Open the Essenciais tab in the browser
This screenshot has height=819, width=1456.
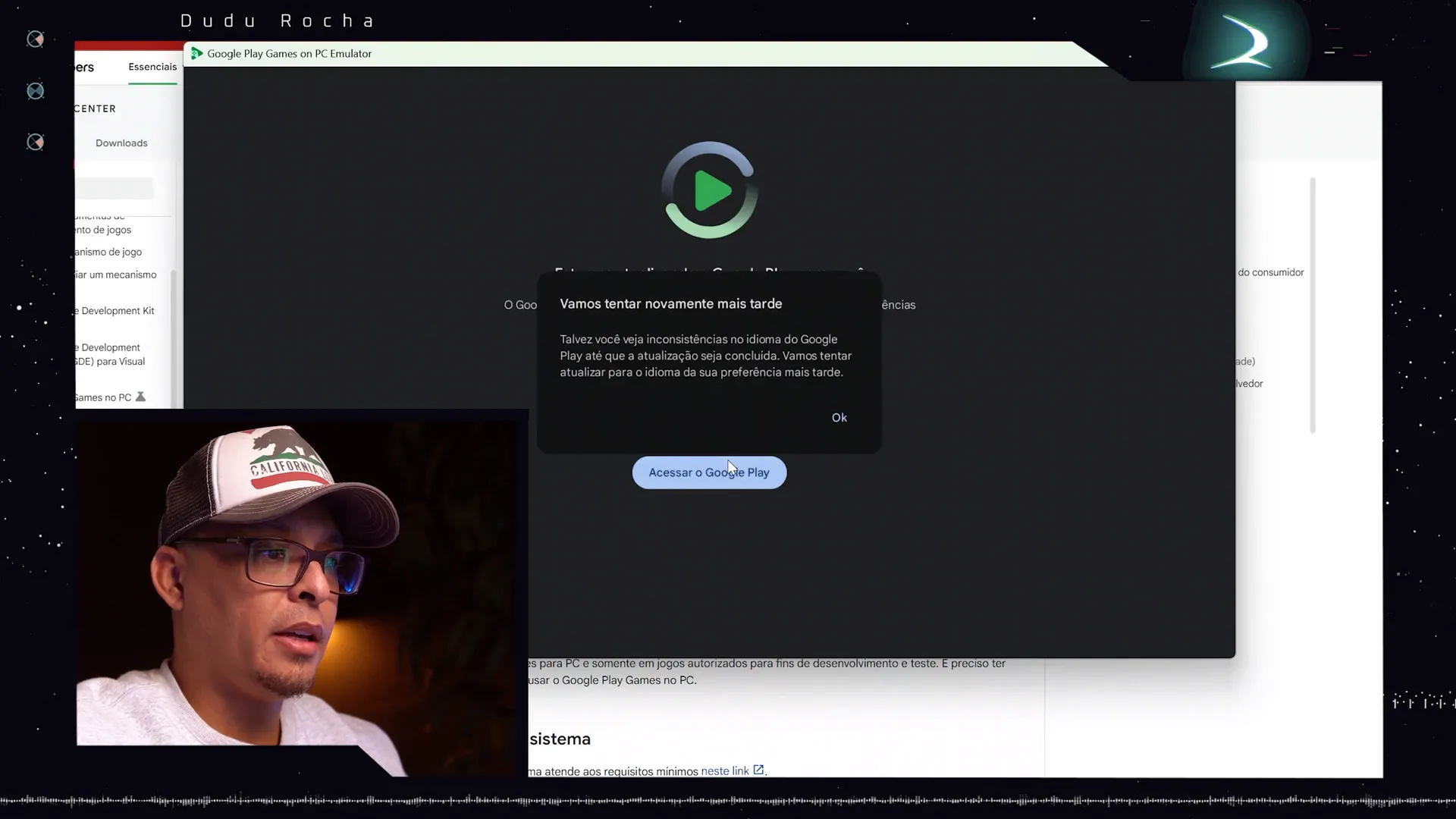coord(152,67)
